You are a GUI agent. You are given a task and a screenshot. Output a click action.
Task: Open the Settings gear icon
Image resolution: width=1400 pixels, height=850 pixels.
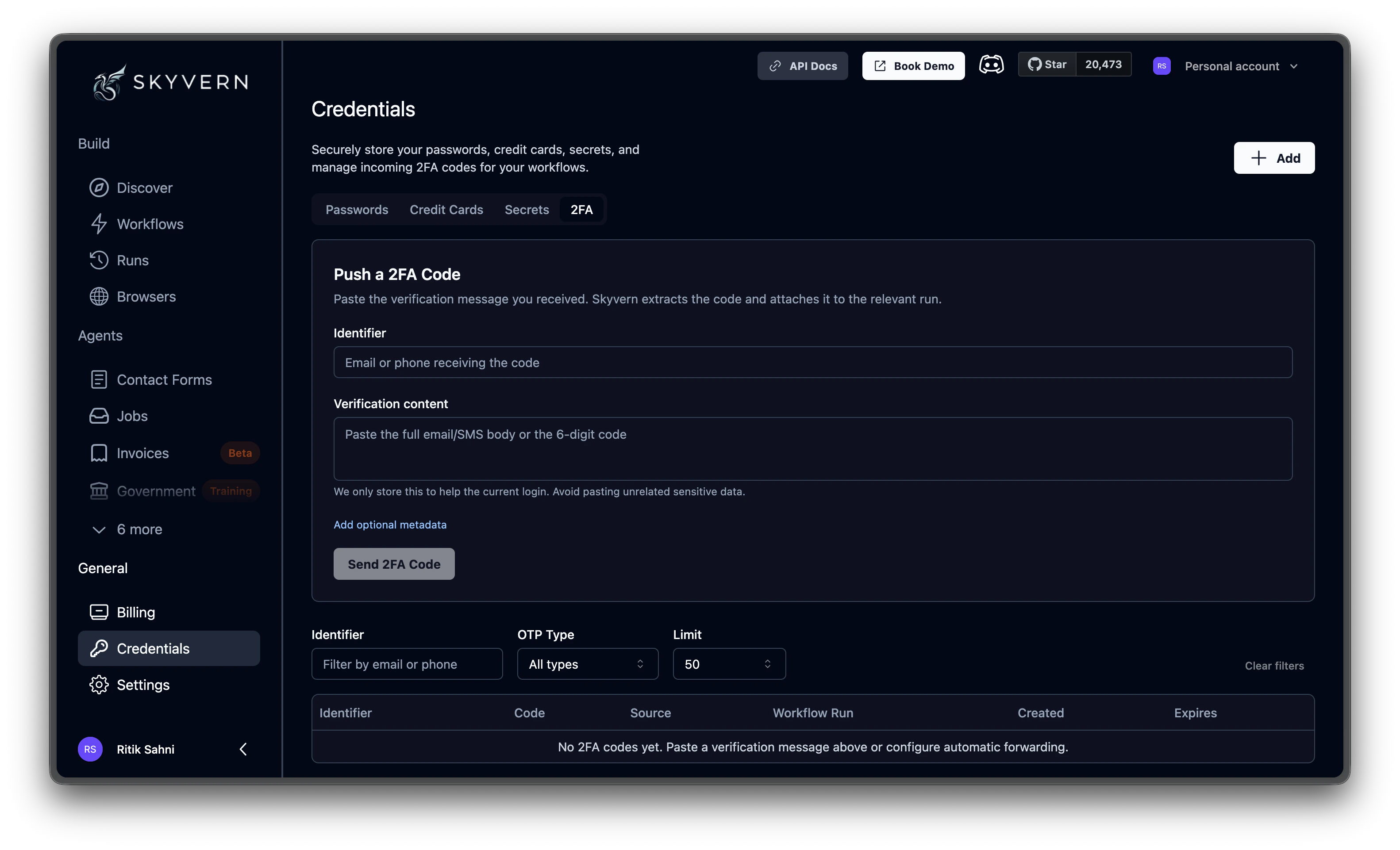click(100, 684)
